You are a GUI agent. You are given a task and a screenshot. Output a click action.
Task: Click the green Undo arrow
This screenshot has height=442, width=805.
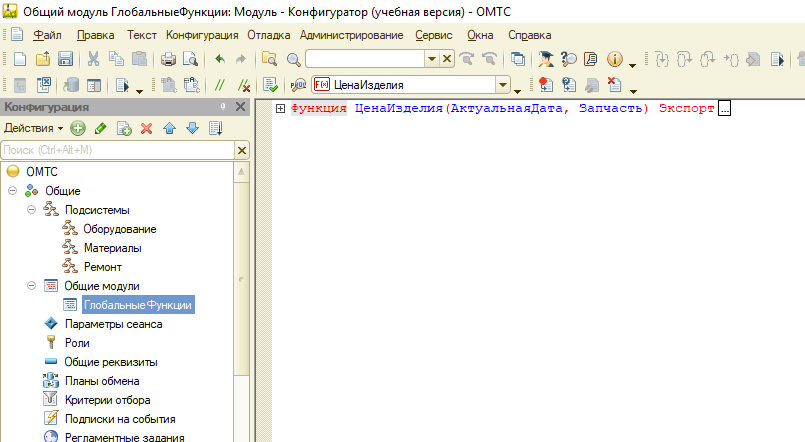point(220,59)
